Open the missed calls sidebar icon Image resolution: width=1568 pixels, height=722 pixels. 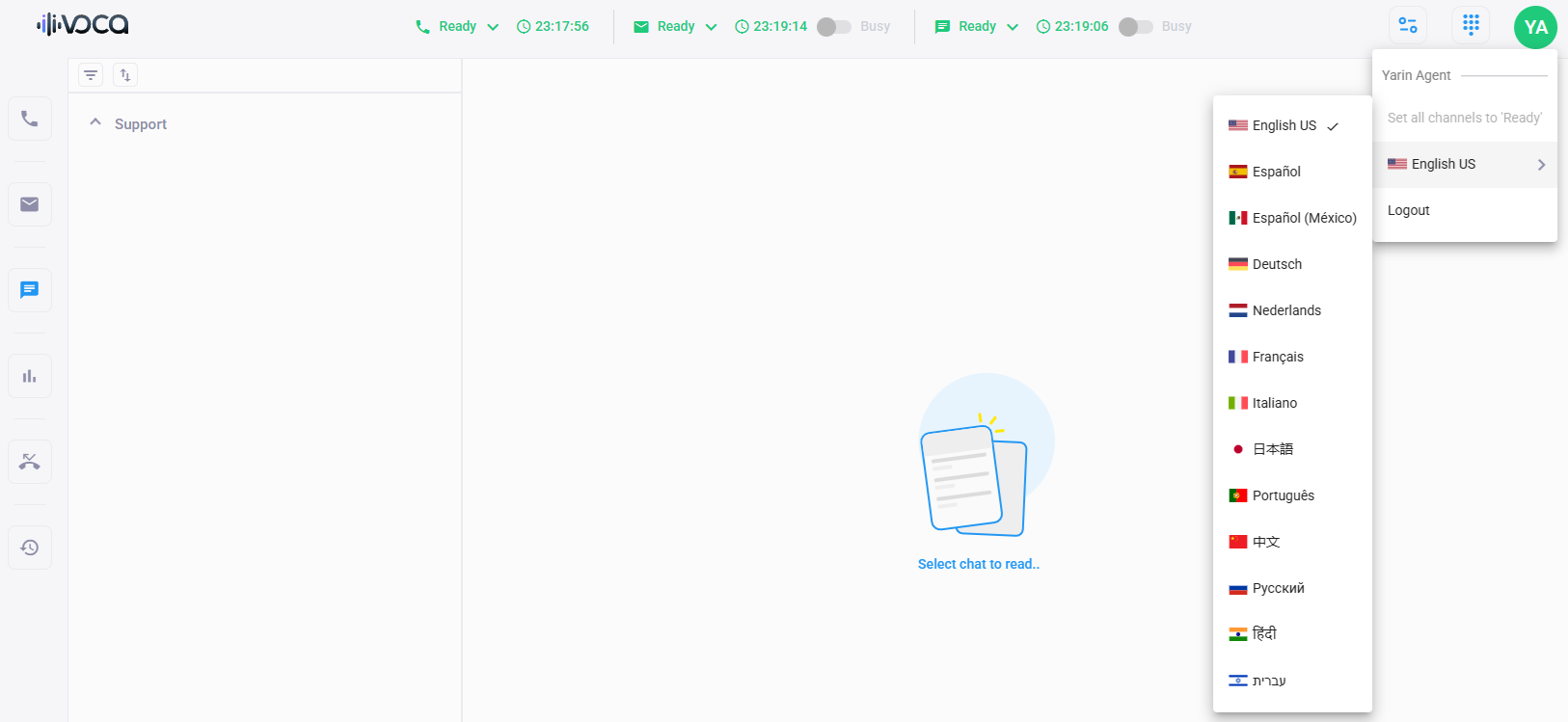tap(30, 462)
